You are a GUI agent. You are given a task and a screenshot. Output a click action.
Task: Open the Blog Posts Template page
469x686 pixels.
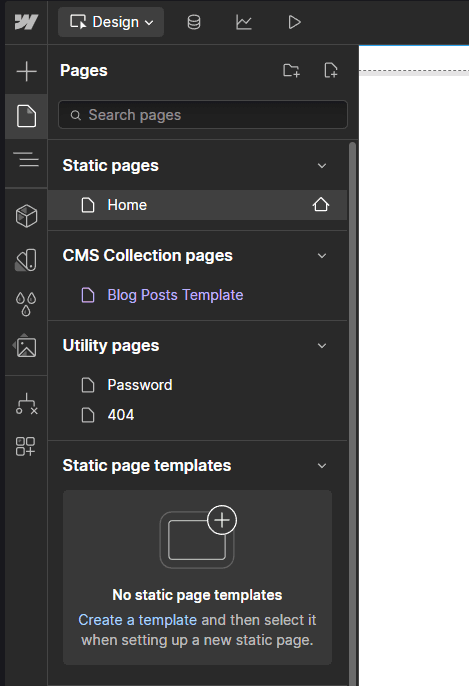coord(175,295)
